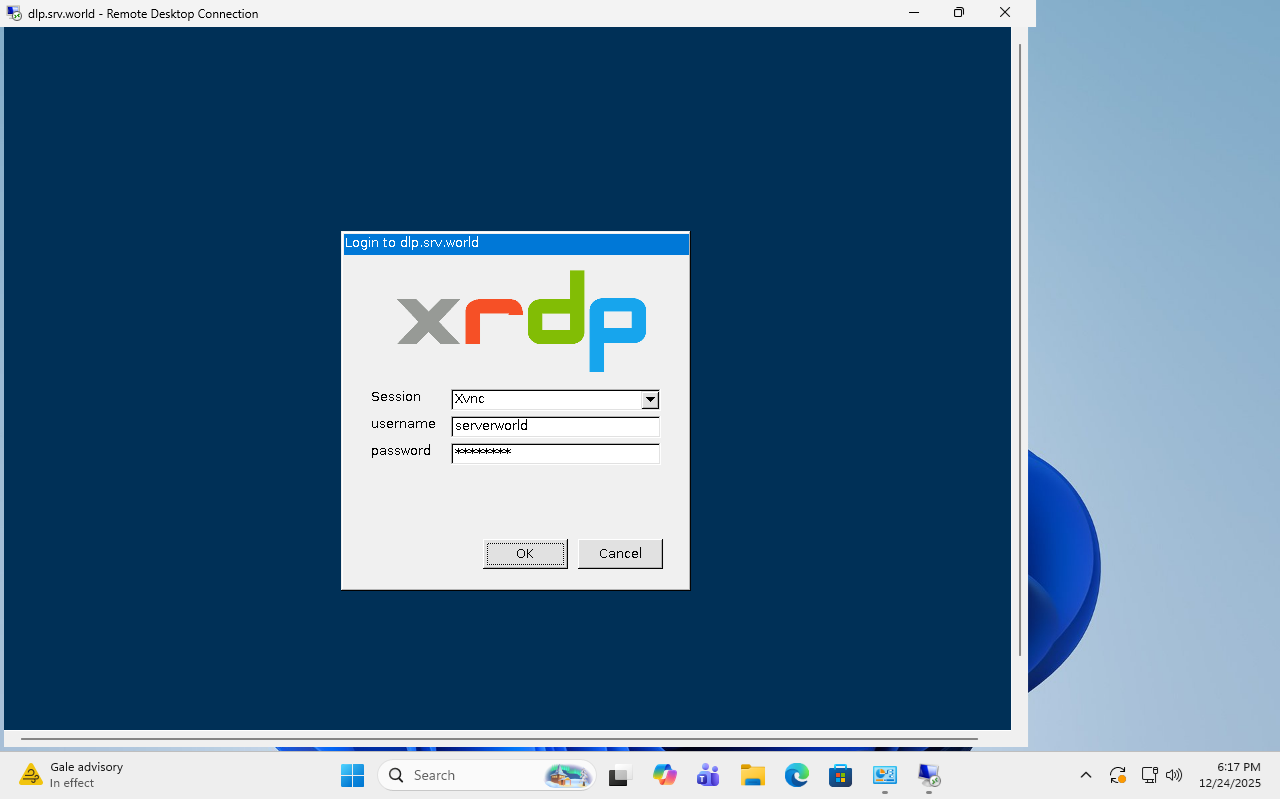Open the Microsoft Copilot icon on taskbar
This screenshot has height=799, width=1280.
click(x=665, y=775)
